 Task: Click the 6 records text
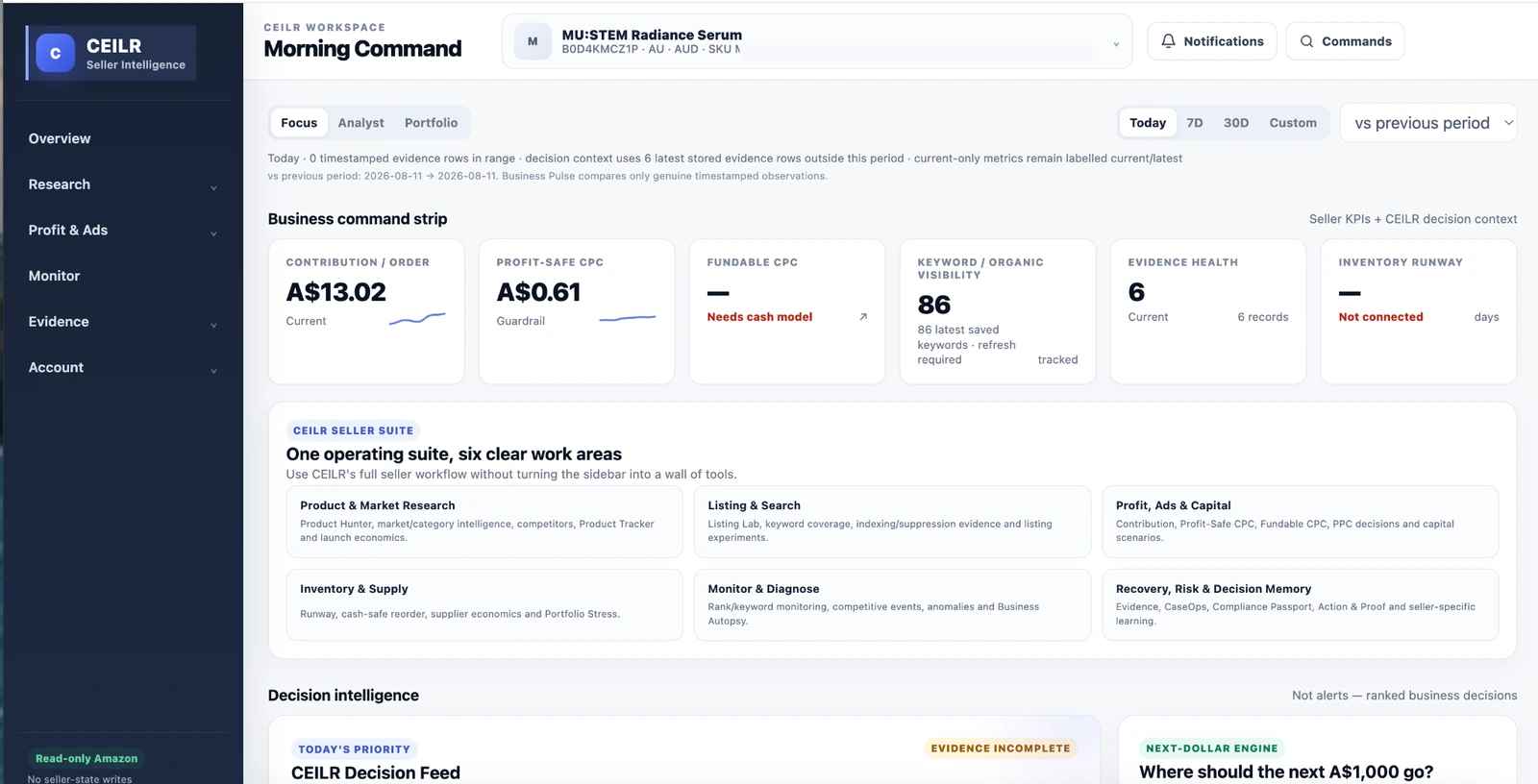pyautogui.click(x=1263, y=317)
